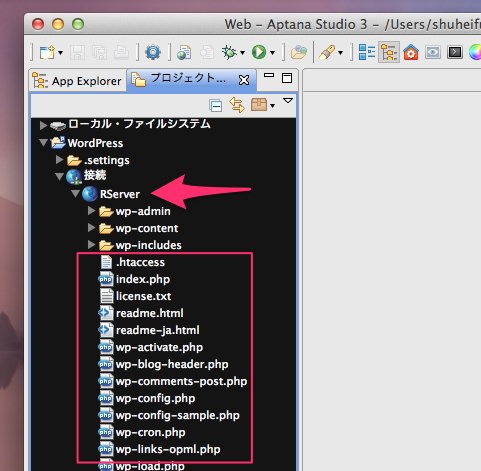Maximize the explorer view panel

coord(287,78)
